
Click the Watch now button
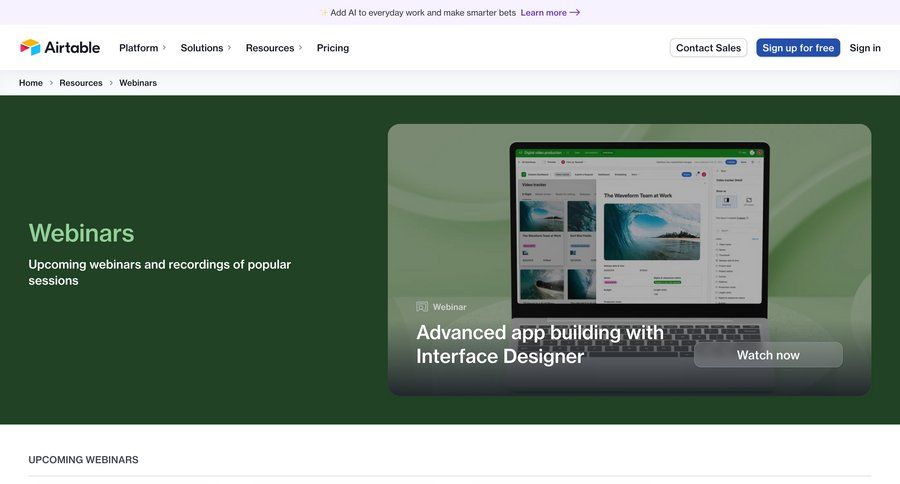[x=768, y=355]
